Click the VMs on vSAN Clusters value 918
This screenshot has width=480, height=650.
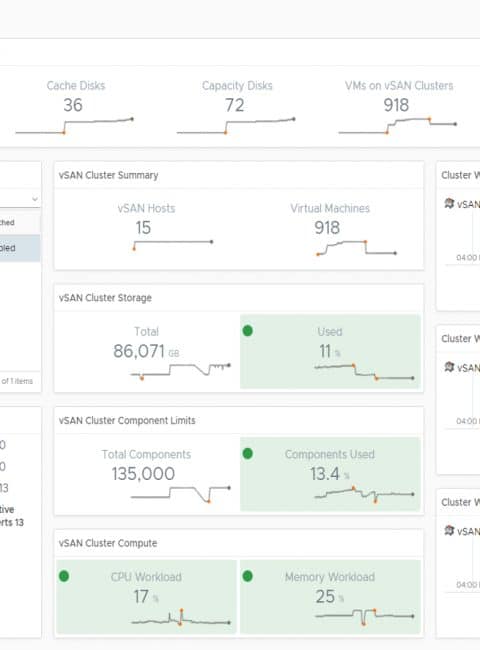pyautogui.click(x=396, y=105)
